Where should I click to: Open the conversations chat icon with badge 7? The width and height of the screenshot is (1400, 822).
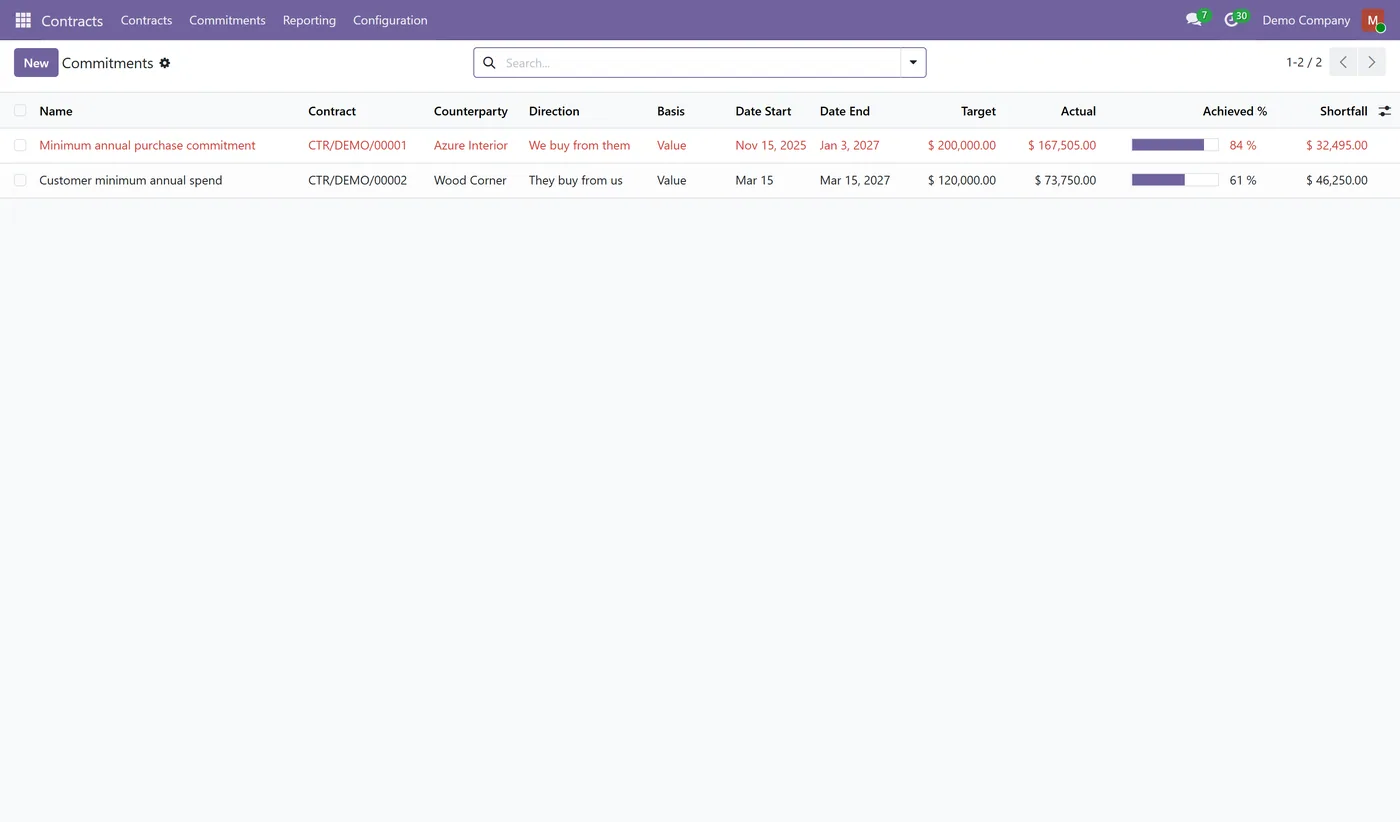pyautogui.click(x=1196, y=20)
